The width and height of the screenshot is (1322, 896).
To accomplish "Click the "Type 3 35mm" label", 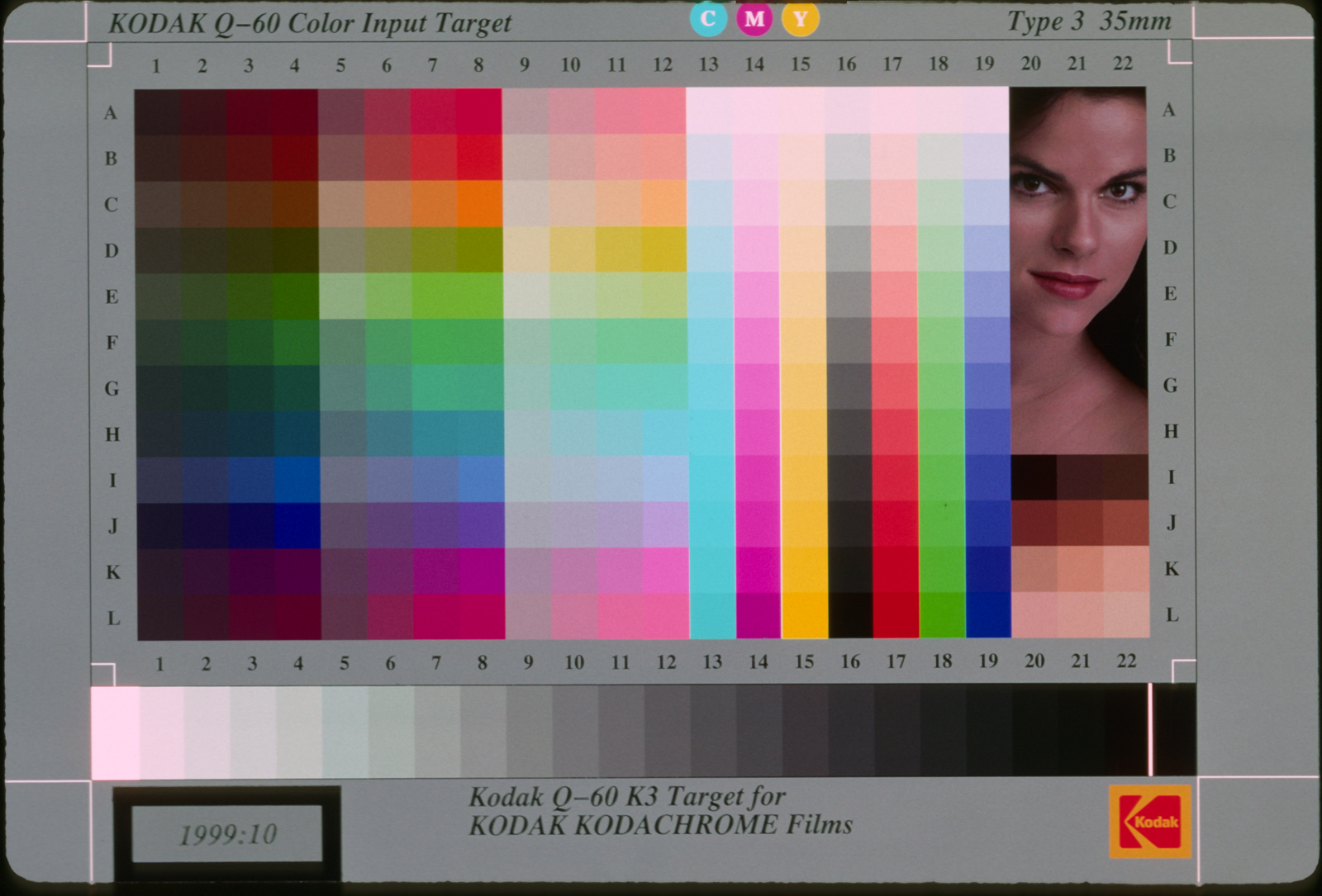I will click(1089, 21).
